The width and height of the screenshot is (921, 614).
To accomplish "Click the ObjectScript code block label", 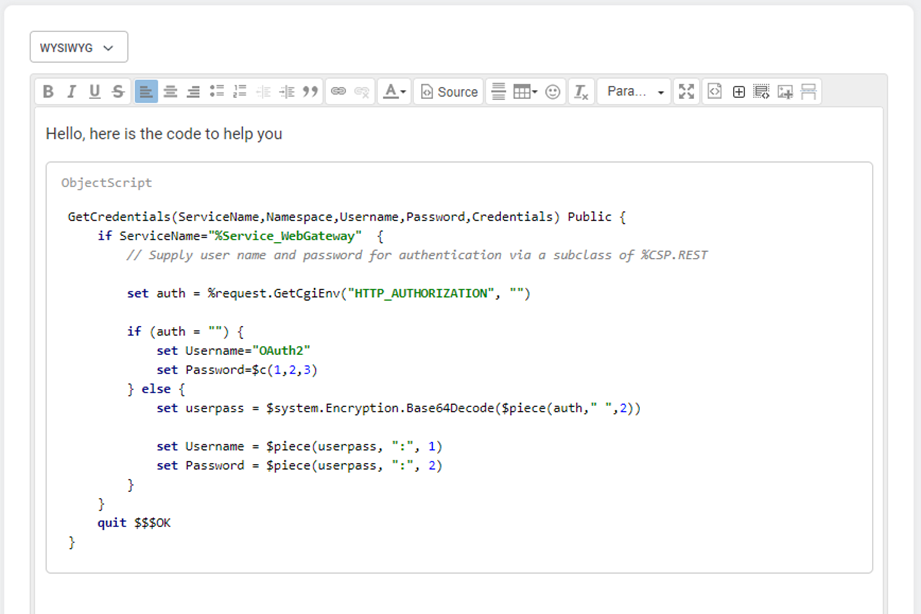I will click(107, 183).
